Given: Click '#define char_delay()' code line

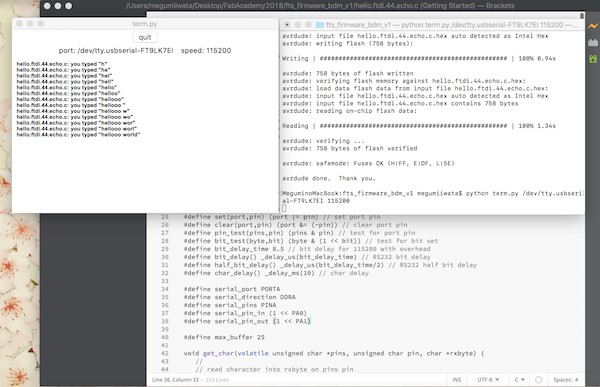Looking at the screenshot, I should point(276,273).
